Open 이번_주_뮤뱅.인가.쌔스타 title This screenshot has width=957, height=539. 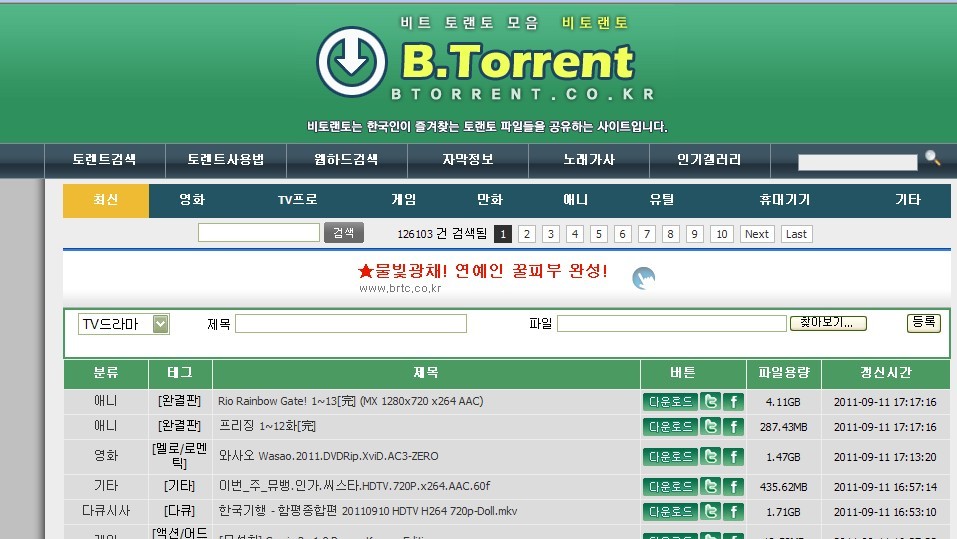(x=355, y=486)
